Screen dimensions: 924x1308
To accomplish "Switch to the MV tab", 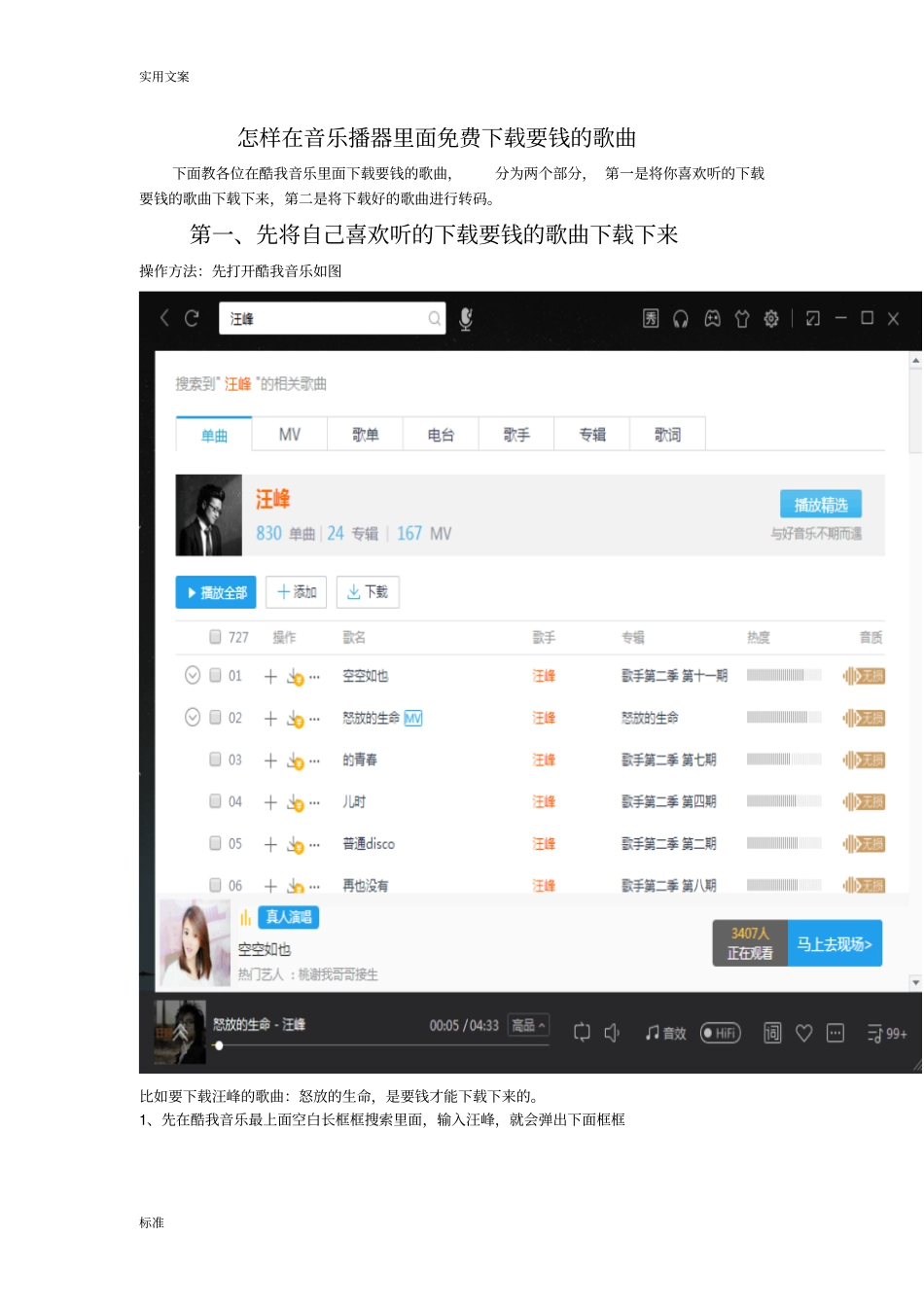I will [290, 435].
